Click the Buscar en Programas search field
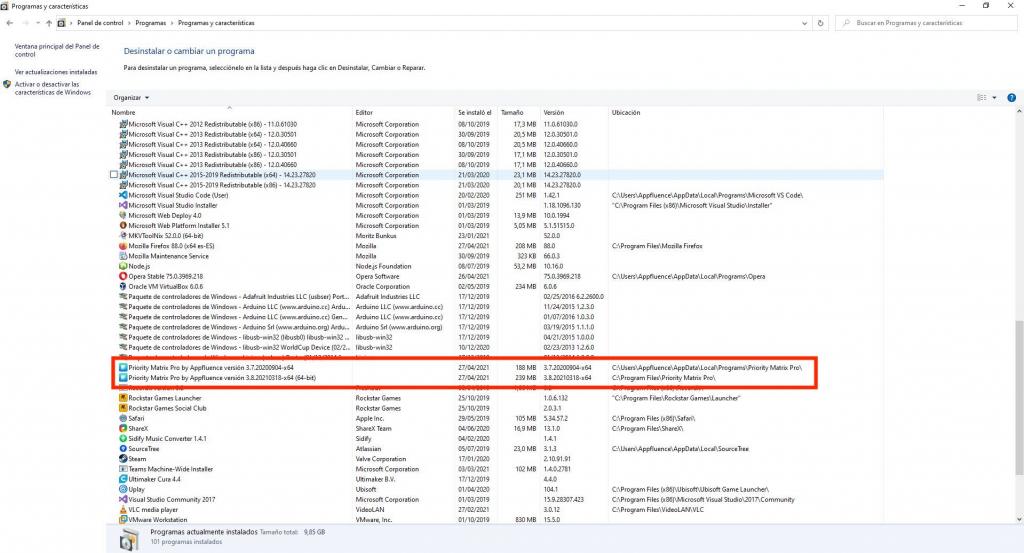 pyautogui.click(x=925, y=23)
